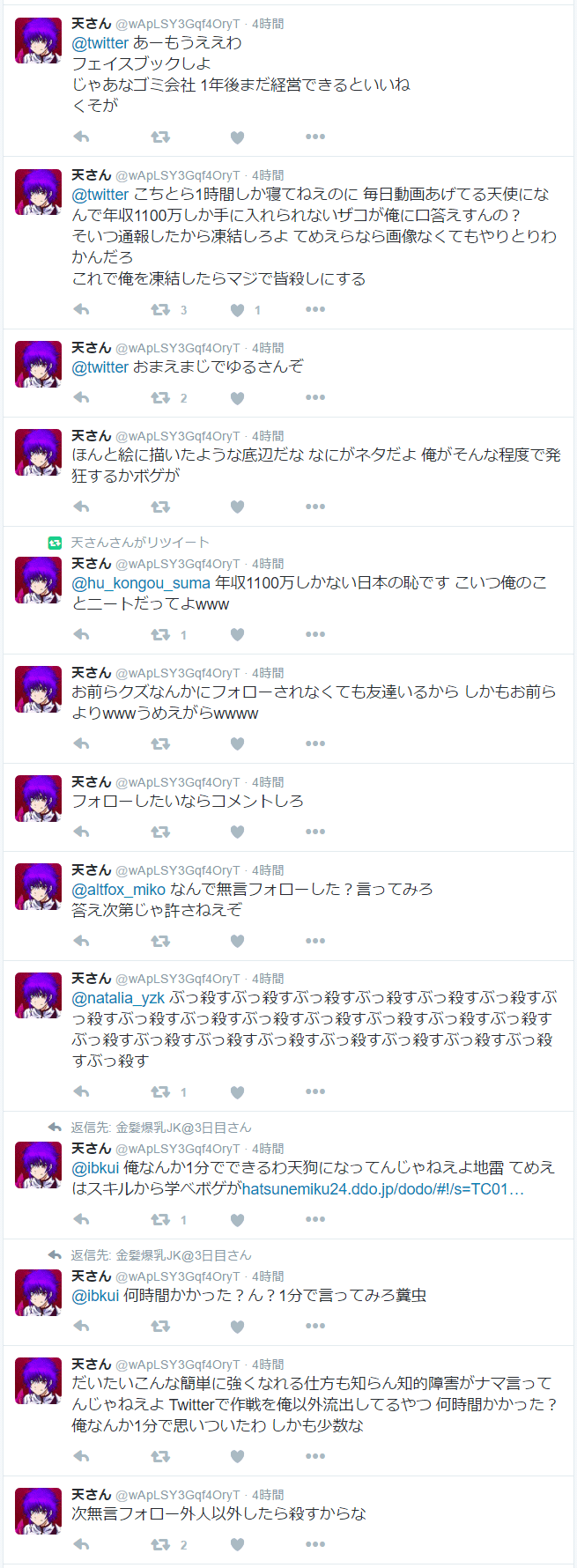
Task: Like the tweet with 1 like
Action: coord(237,310)
